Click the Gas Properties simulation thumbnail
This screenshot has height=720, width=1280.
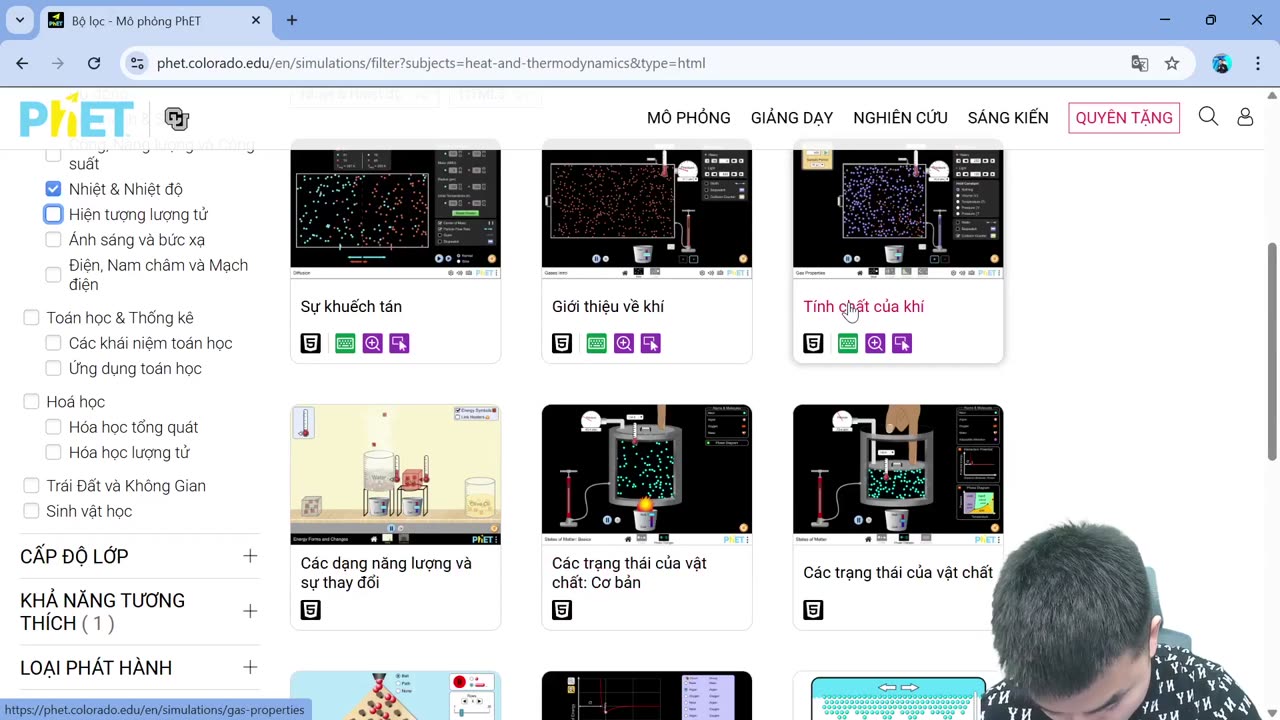click(898, 210)
